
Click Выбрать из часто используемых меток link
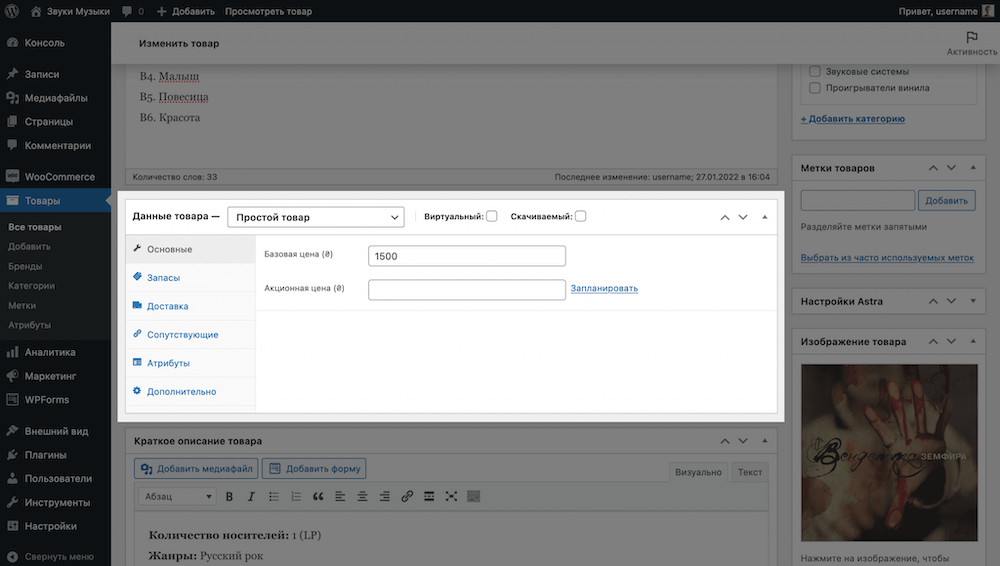[887, 258]
